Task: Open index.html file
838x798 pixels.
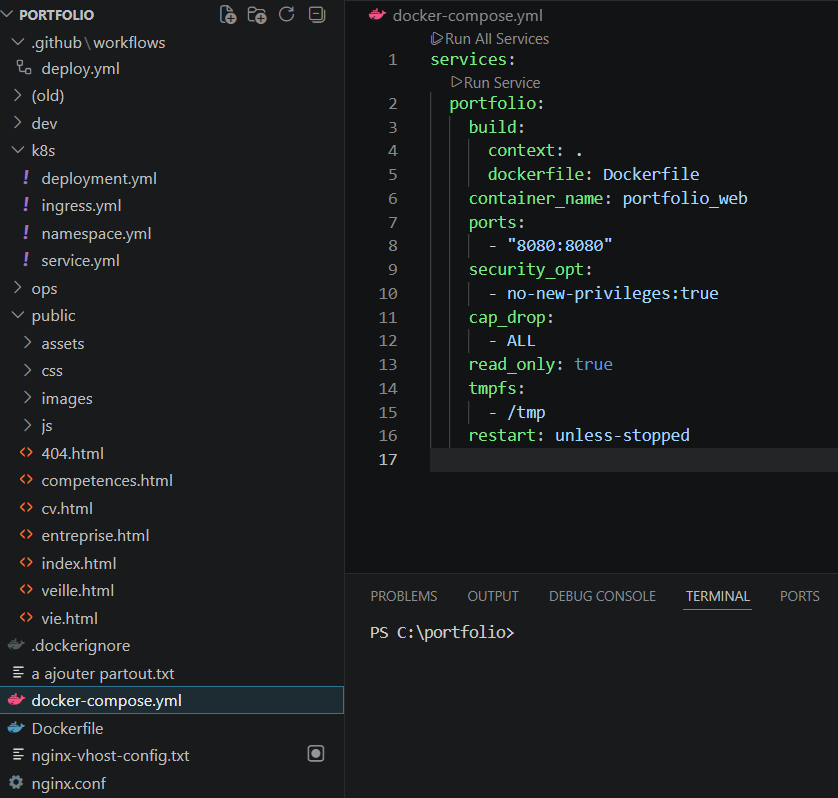Action: 79,563
